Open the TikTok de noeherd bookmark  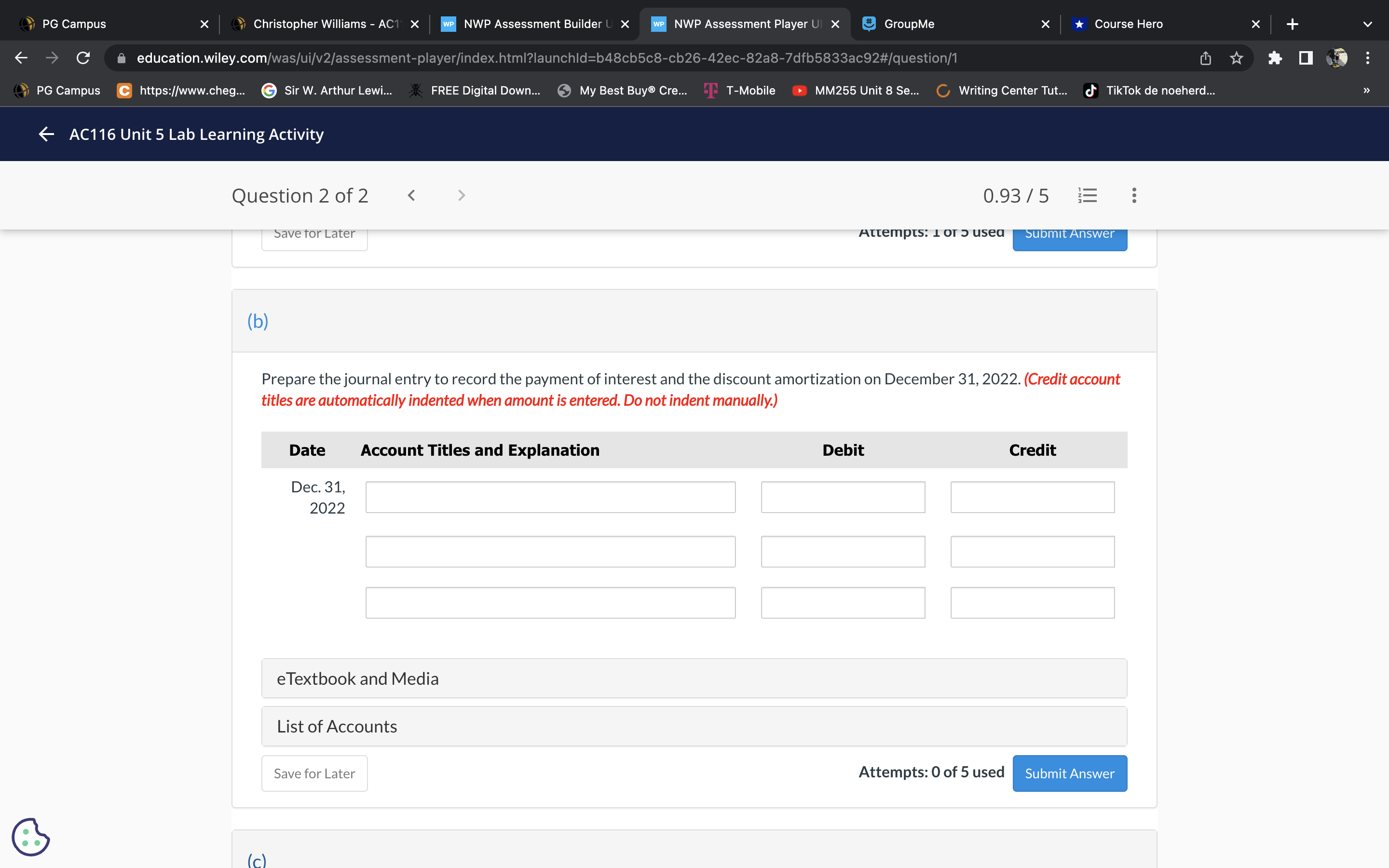pos(1149,90)
